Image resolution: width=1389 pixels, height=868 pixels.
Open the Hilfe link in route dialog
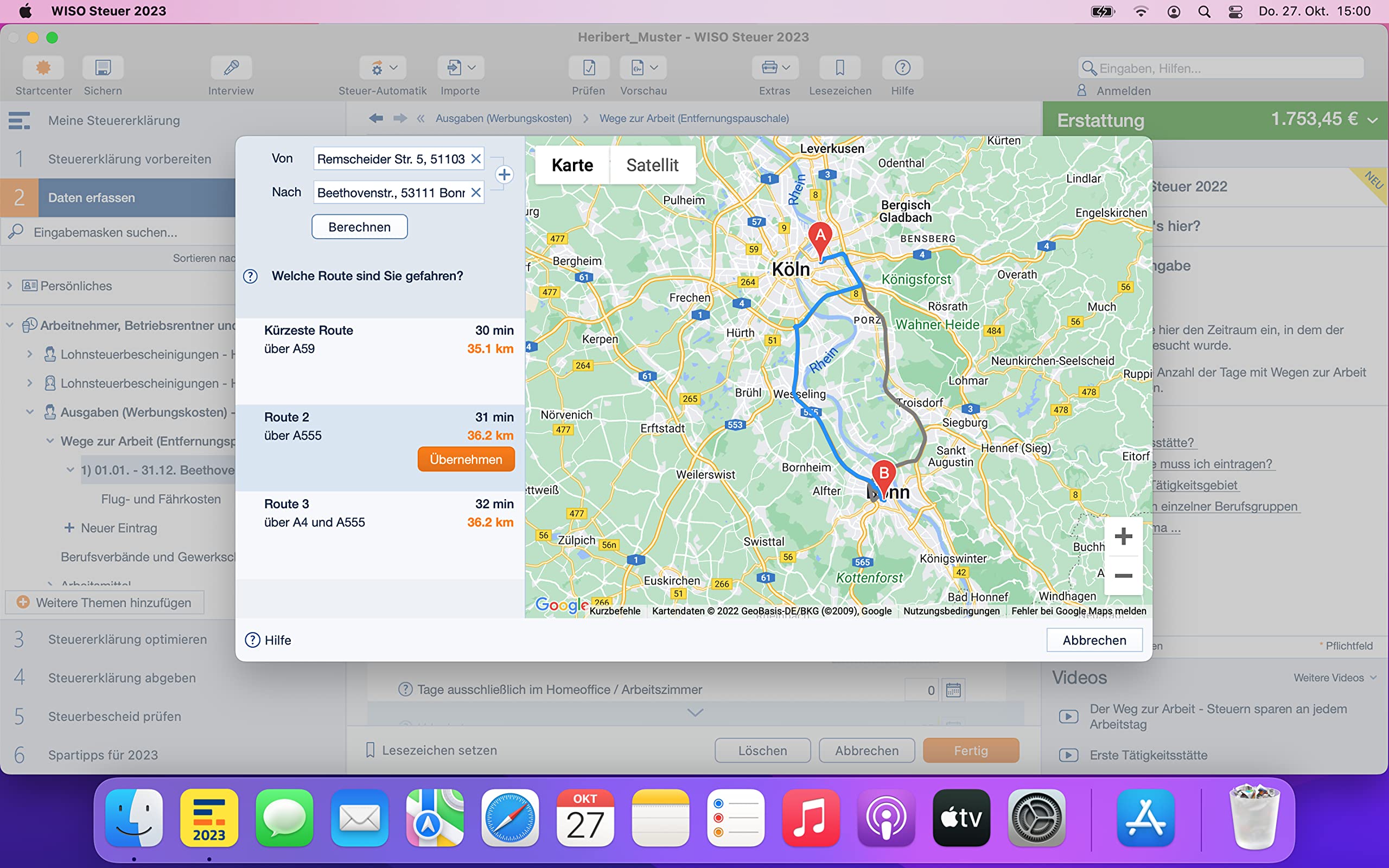click(268, 640)
